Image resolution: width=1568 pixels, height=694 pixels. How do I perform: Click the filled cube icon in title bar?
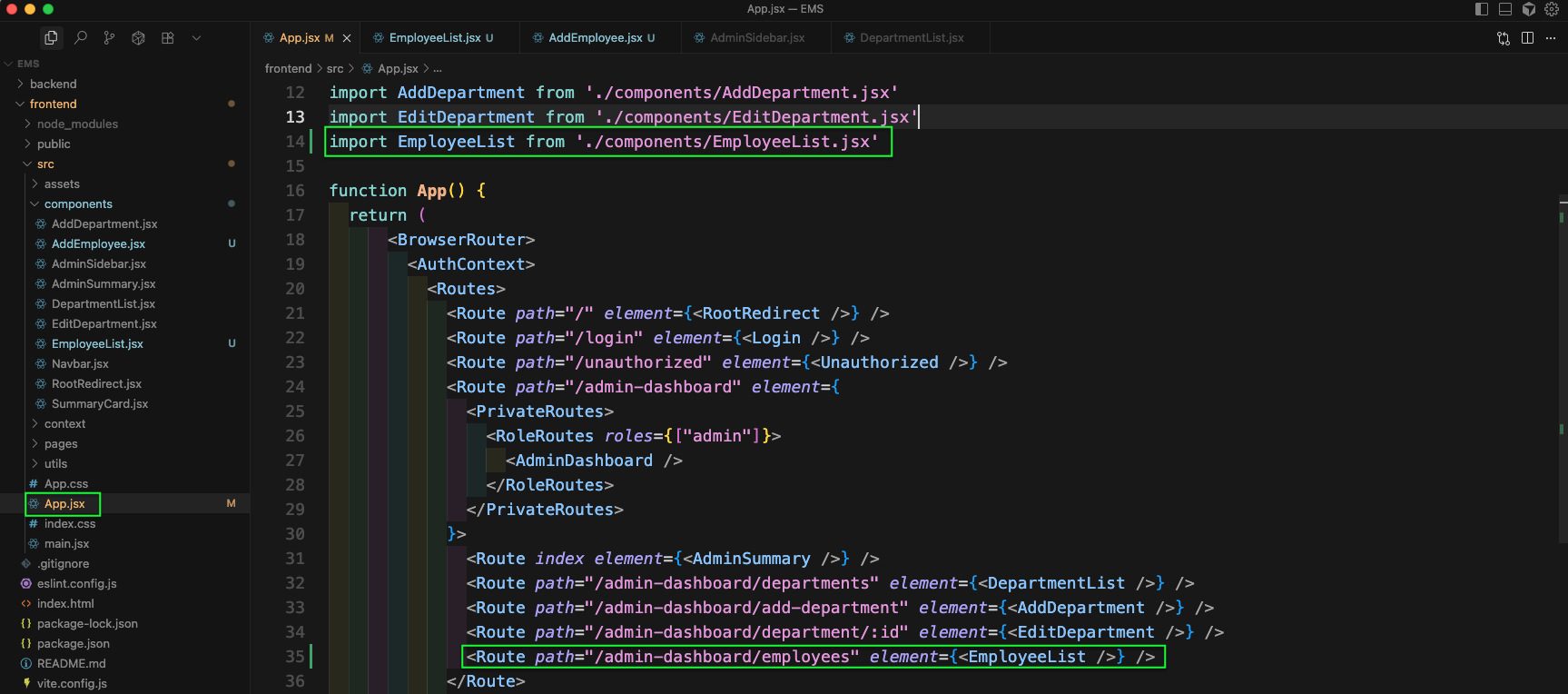point(1529,9)
